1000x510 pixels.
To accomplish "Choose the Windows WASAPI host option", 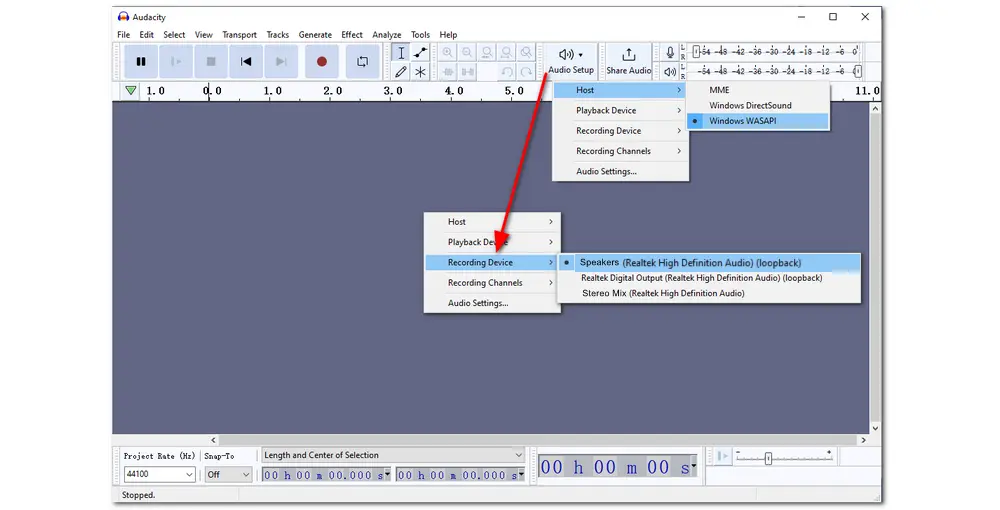I will 758,121.
